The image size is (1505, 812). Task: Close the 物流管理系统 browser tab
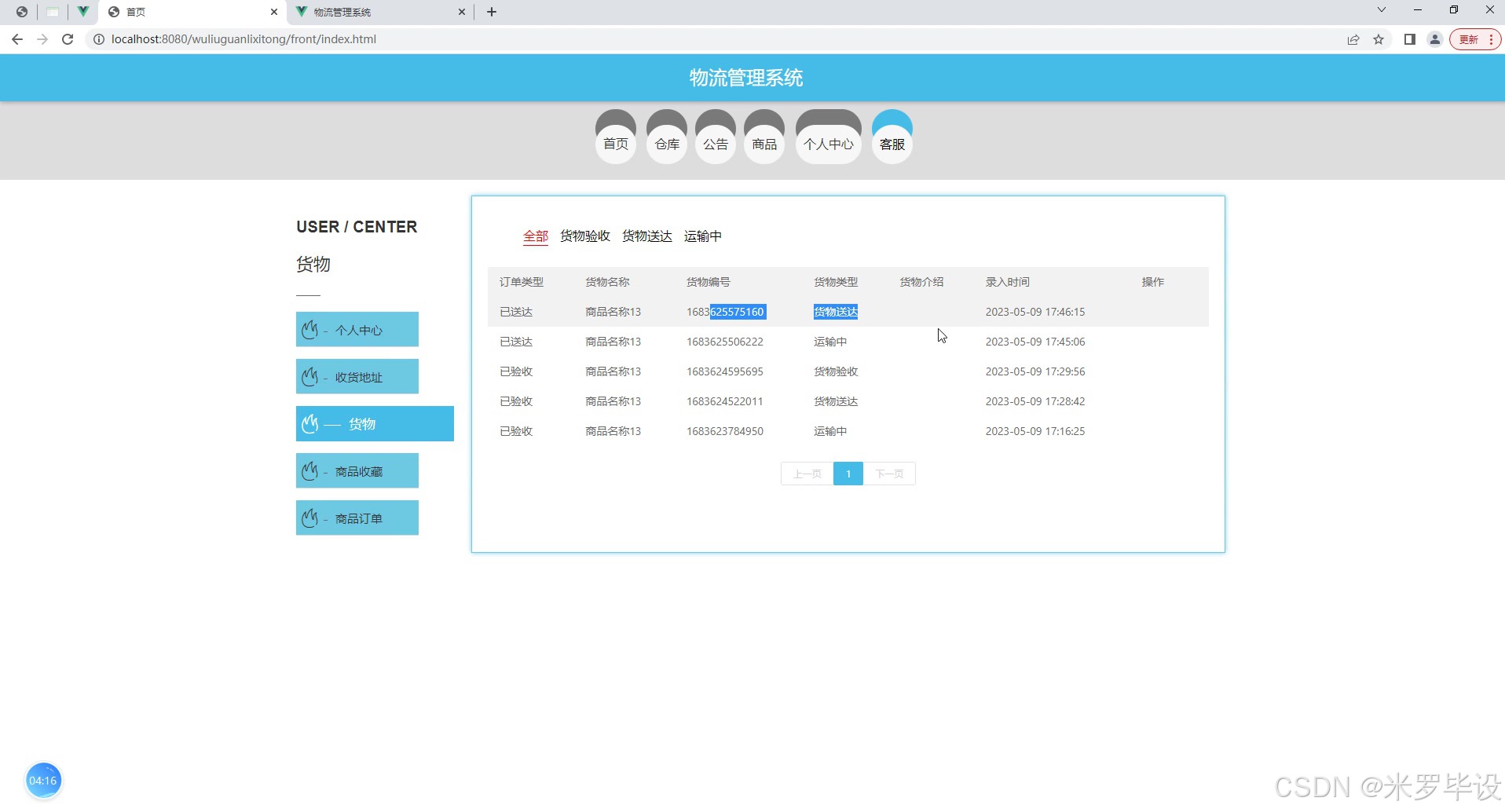462,12
